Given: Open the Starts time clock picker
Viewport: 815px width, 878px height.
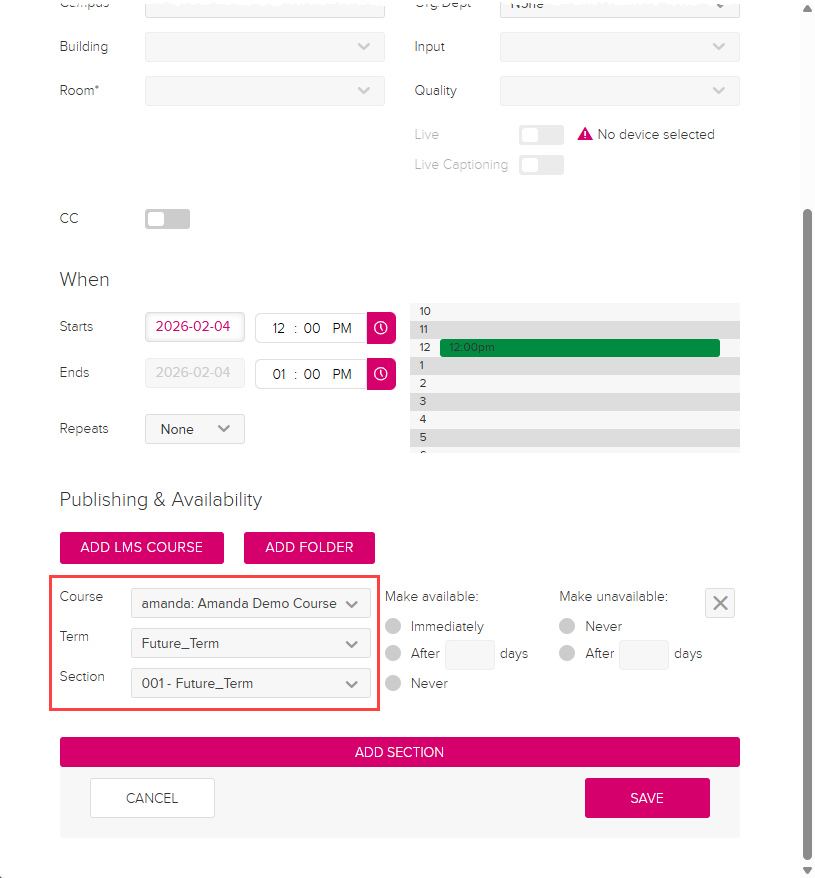Looking at the screenshot, I should (380, 327).
